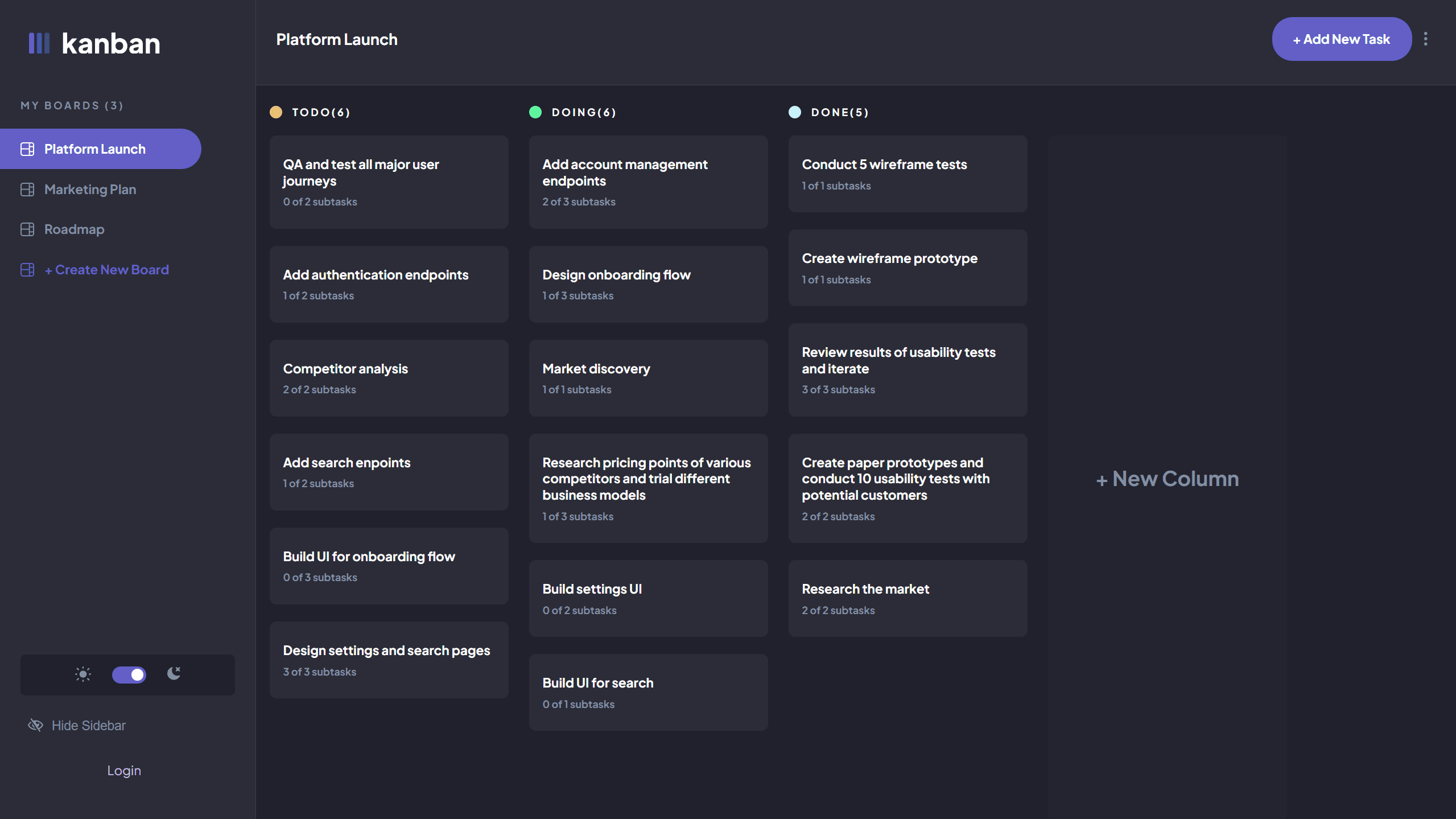Click the + Add New Task button

click(x=1342, y=39)
